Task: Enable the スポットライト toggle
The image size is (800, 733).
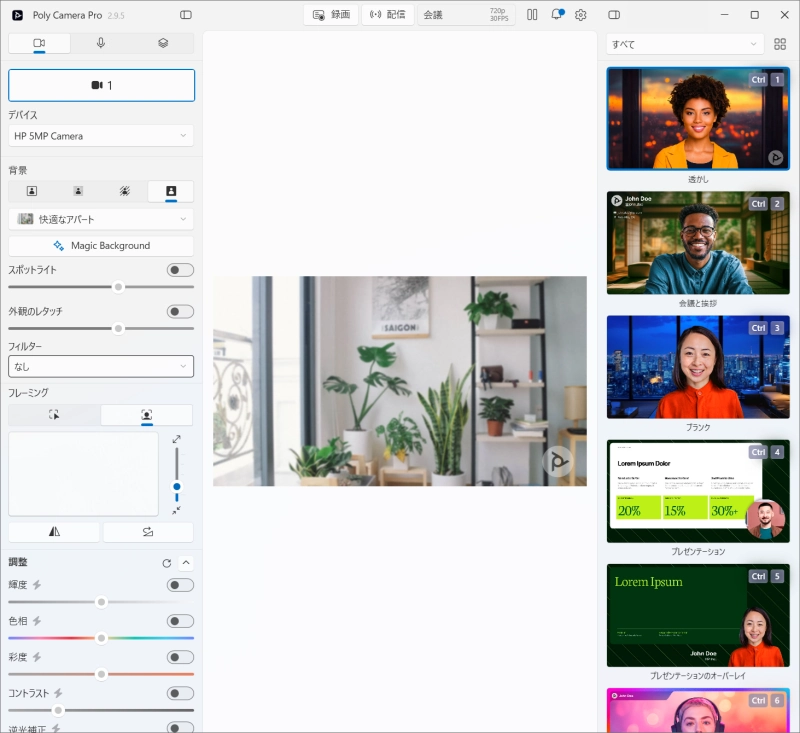Action: click(x=180, y=270)
